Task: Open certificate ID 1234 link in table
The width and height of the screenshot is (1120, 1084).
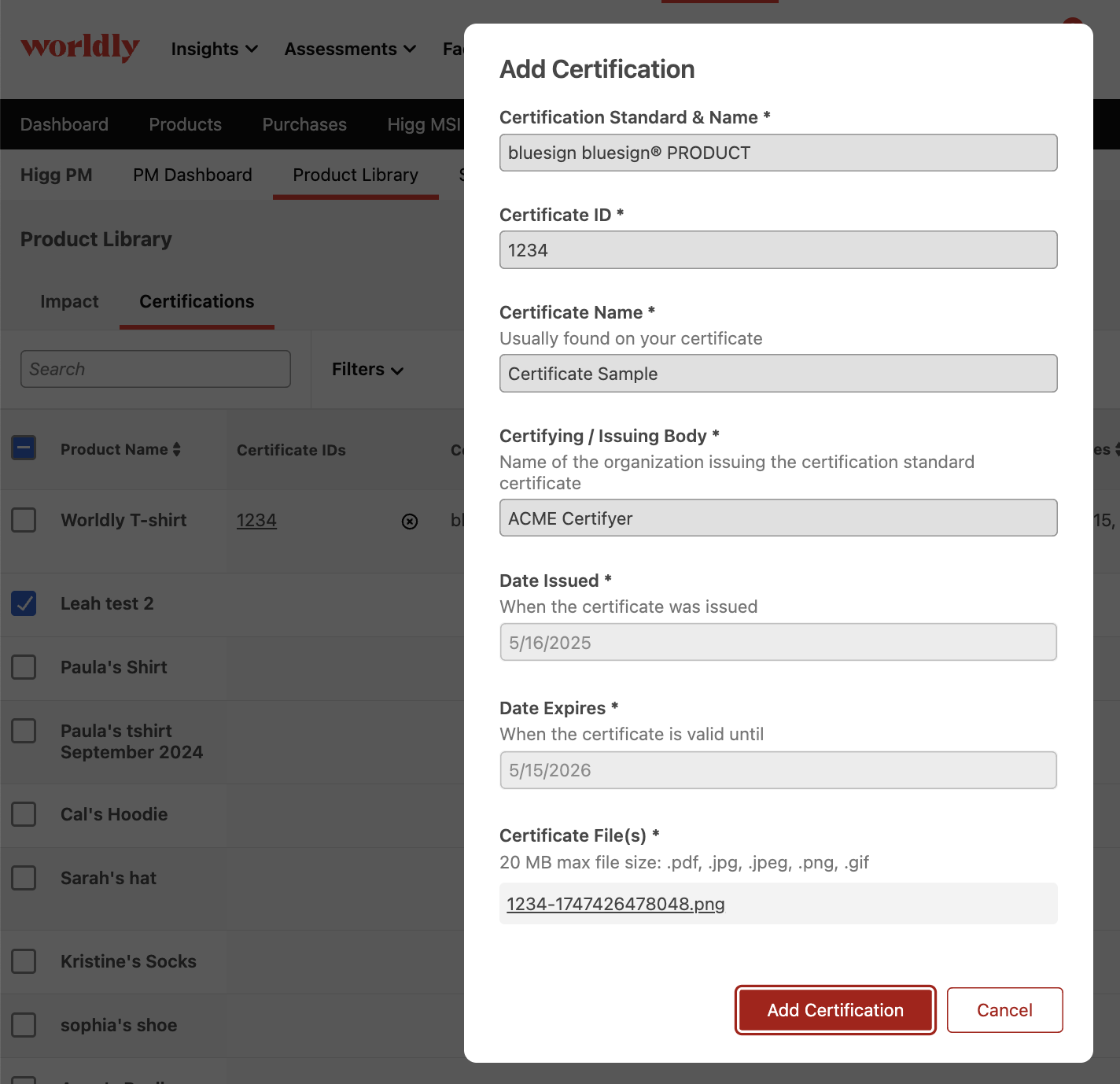Action: tap(256, 520)
